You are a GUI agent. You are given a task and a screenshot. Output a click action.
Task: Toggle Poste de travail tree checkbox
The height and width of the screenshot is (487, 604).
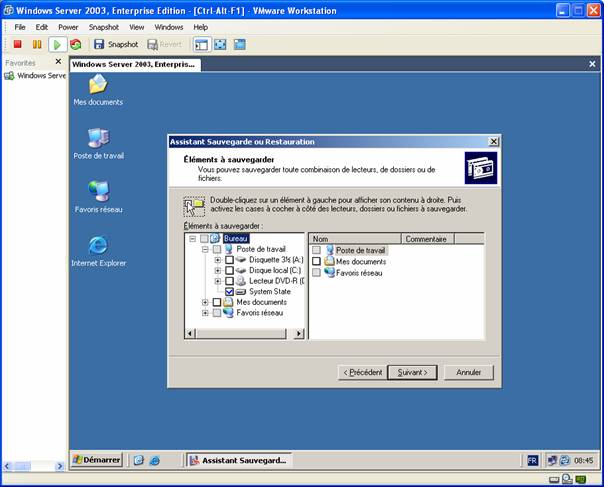click(217, 249)
